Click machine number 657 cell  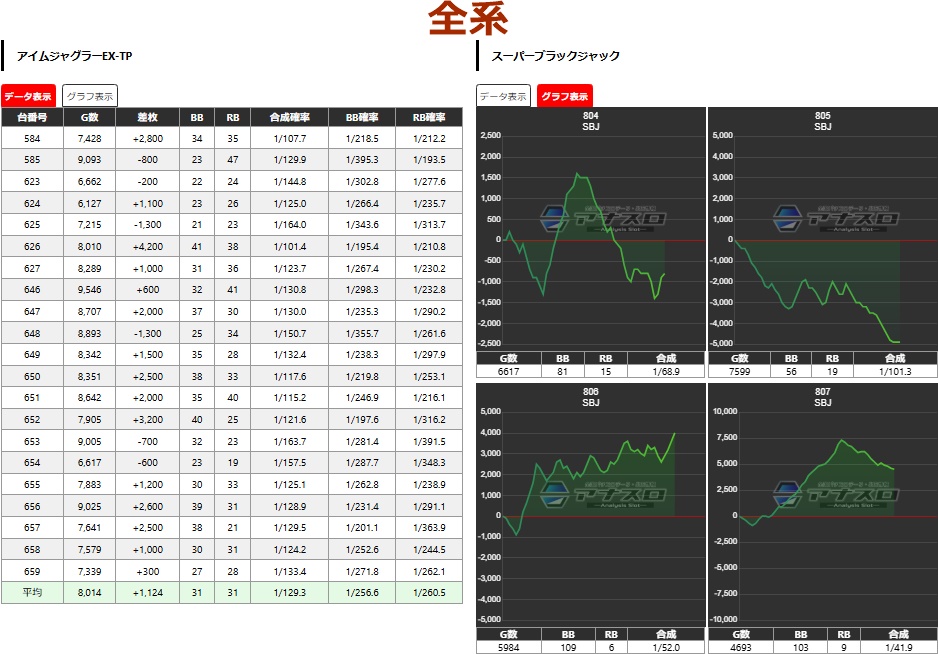tap(32, 528)
